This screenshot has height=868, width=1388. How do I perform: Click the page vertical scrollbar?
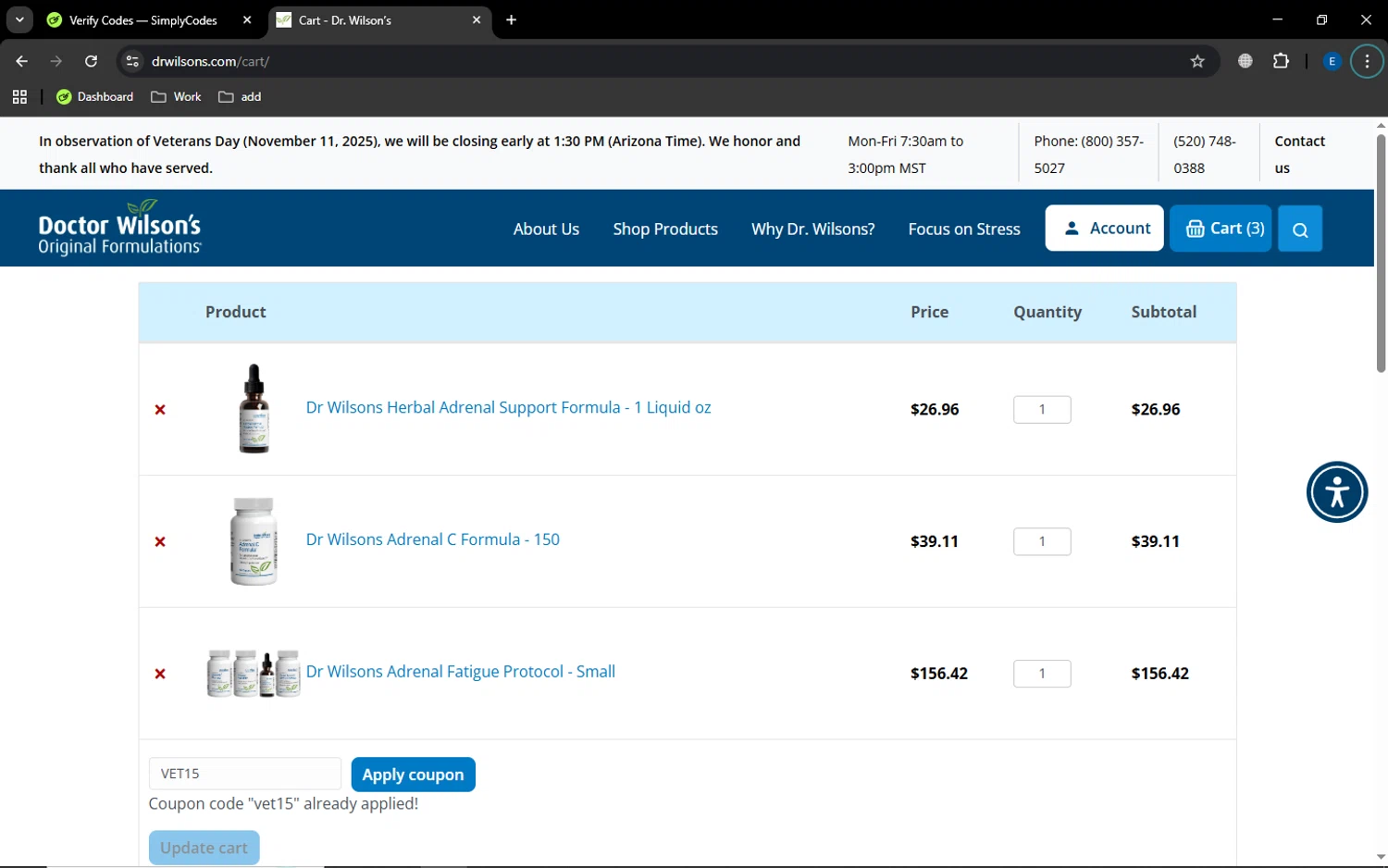(1381, 254)
